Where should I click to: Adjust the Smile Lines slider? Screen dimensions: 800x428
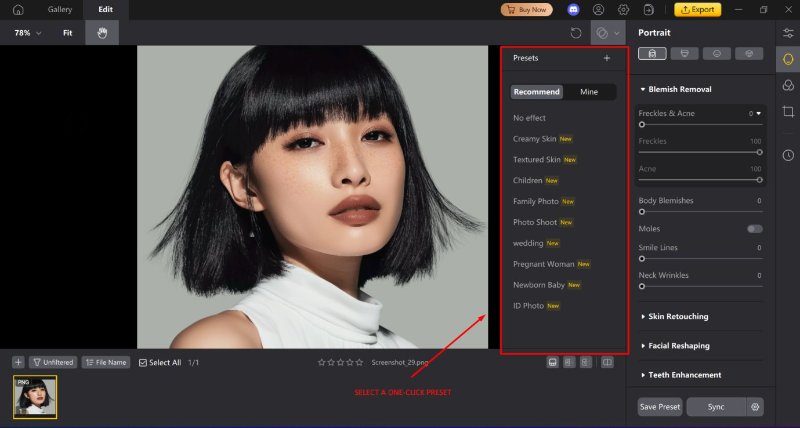tap(701, 259)
